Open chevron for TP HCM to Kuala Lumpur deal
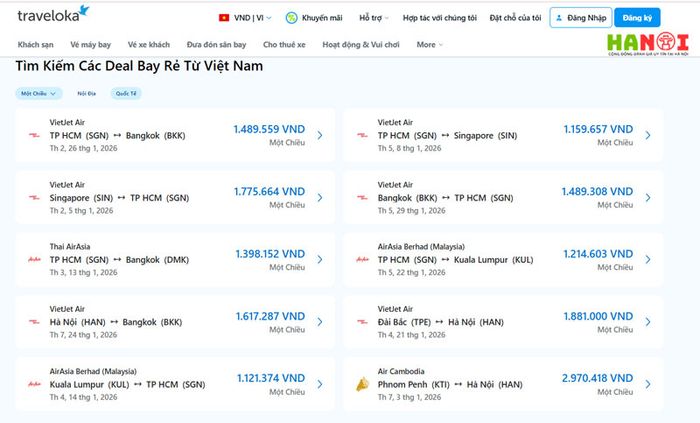Image resolution: width=700 pixels, height=423 pixels. click(648, 259)
